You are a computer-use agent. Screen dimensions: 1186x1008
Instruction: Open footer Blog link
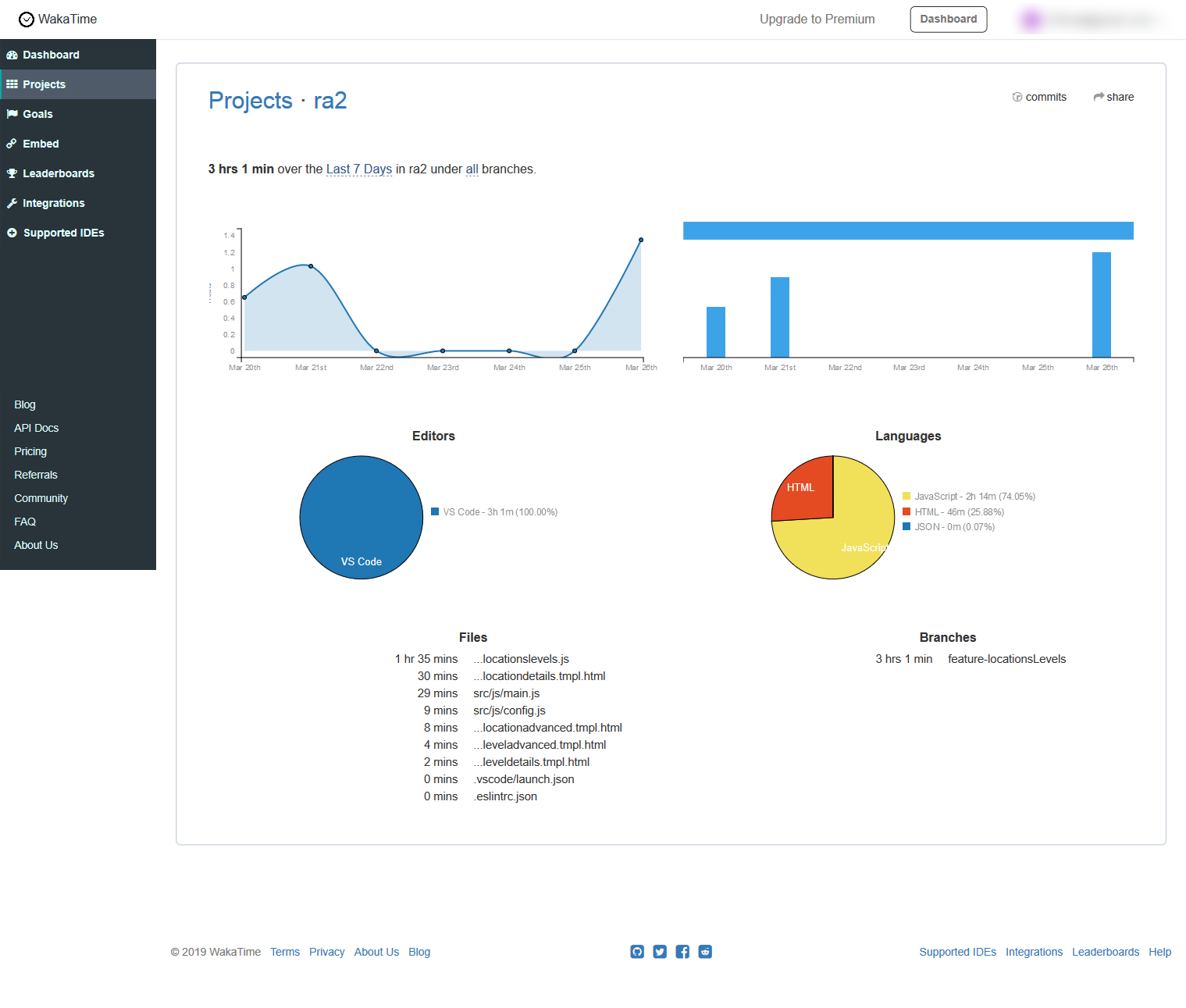pos(419,952)
